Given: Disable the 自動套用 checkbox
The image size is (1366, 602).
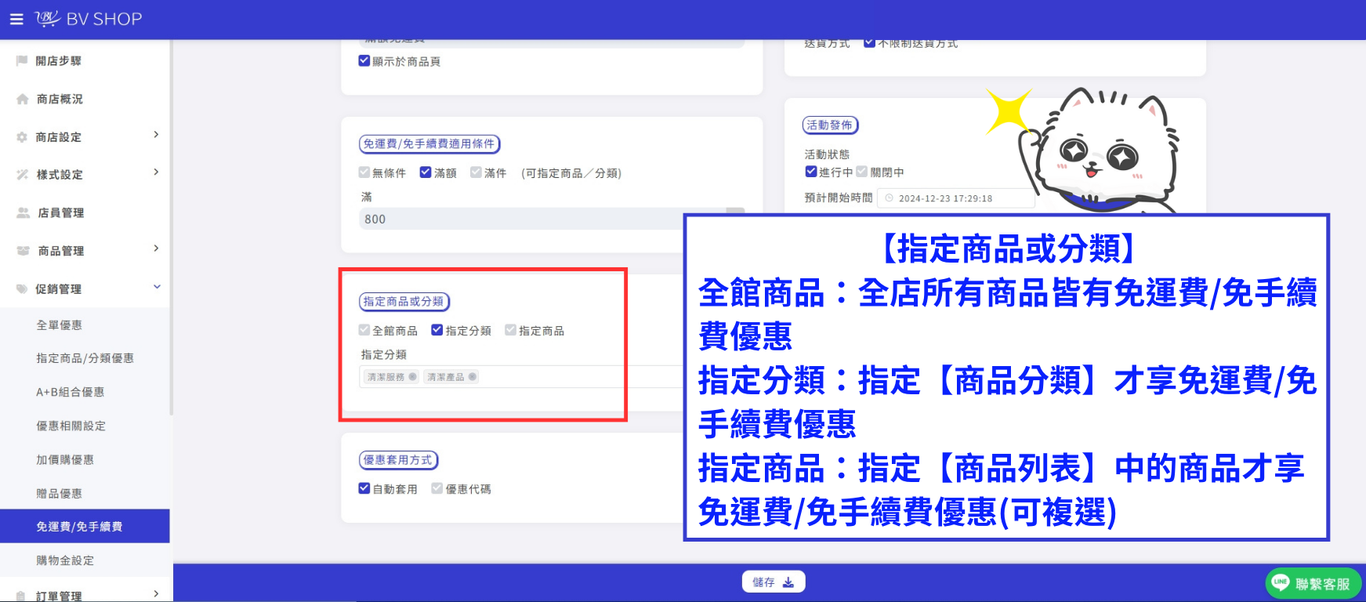Looking at the screenshot, I should point(364,489).
